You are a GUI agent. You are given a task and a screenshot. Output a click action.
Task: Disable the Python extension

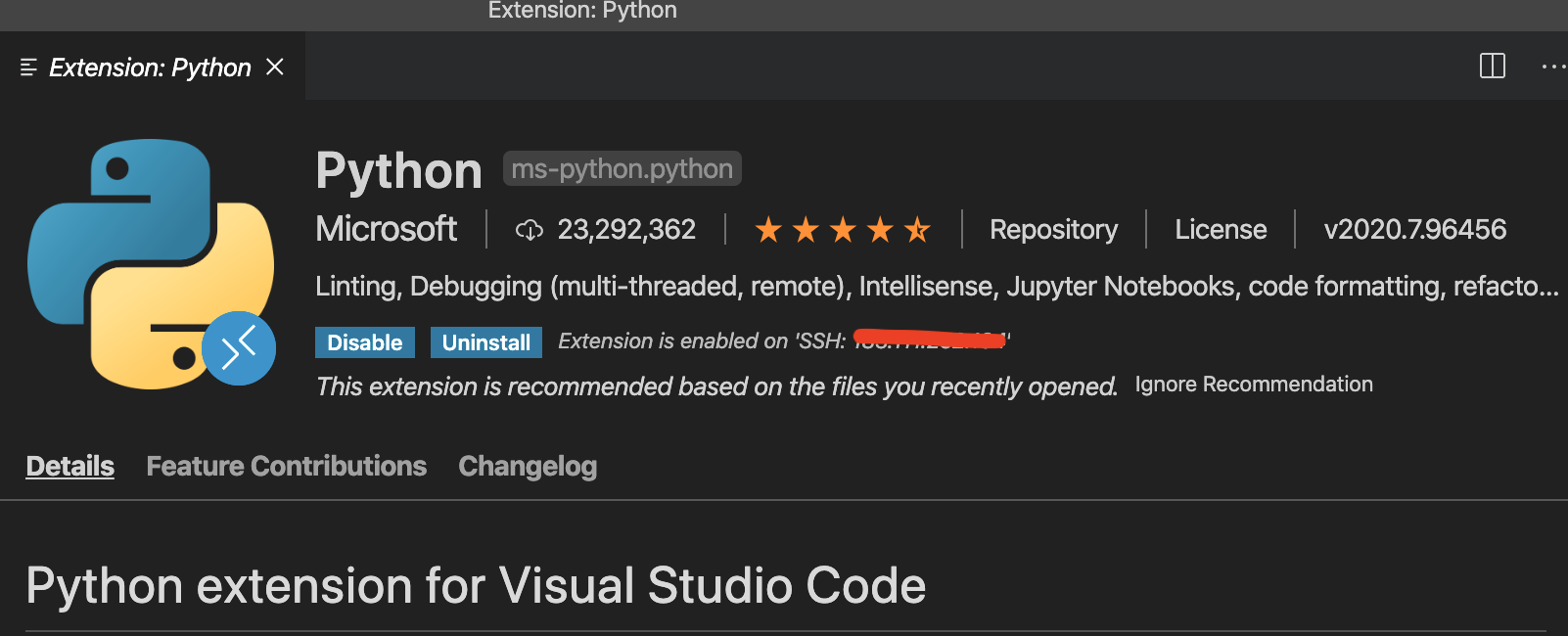pos(365,342)
